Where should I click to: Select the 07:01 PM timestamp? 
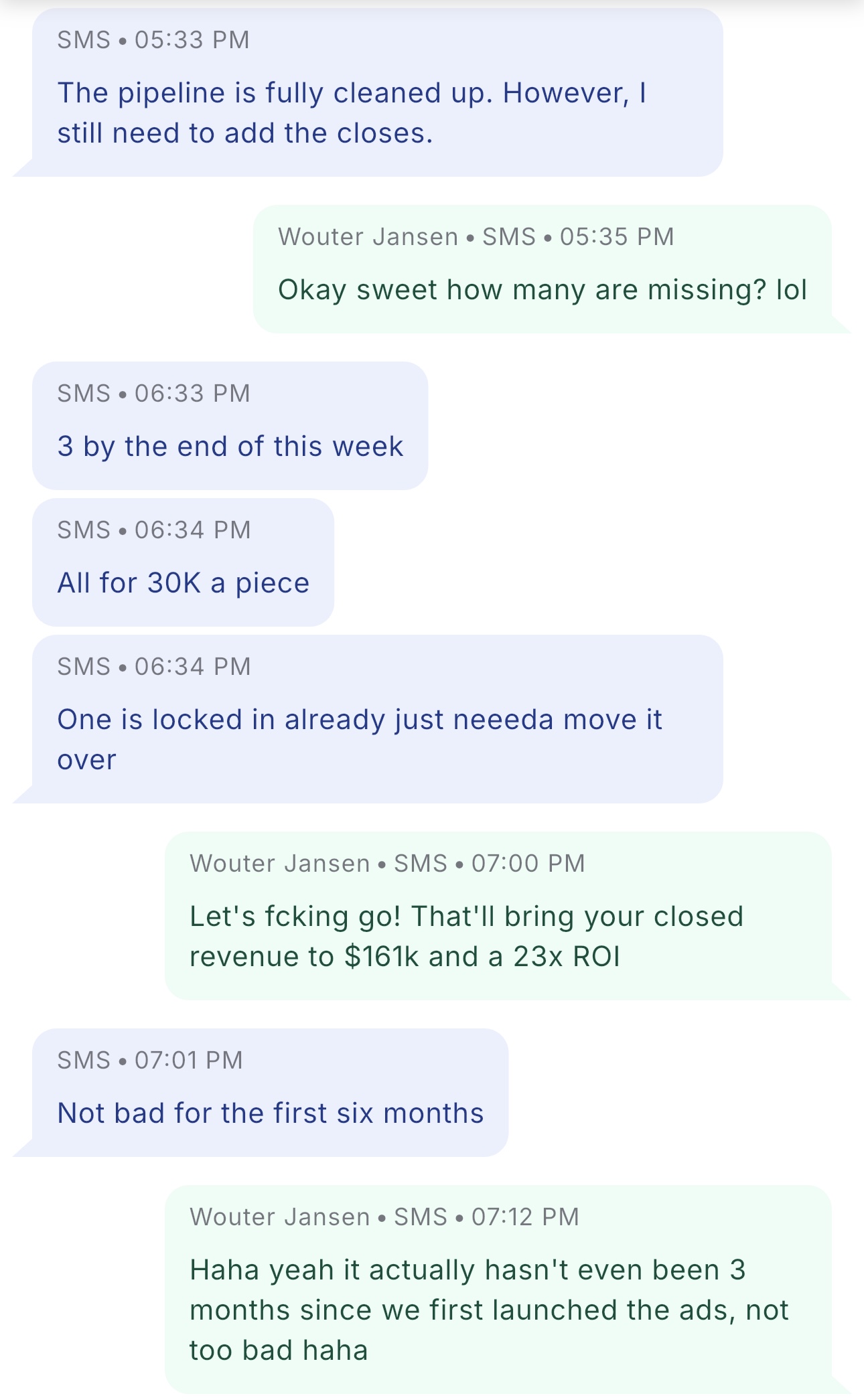pos(188,1061)
